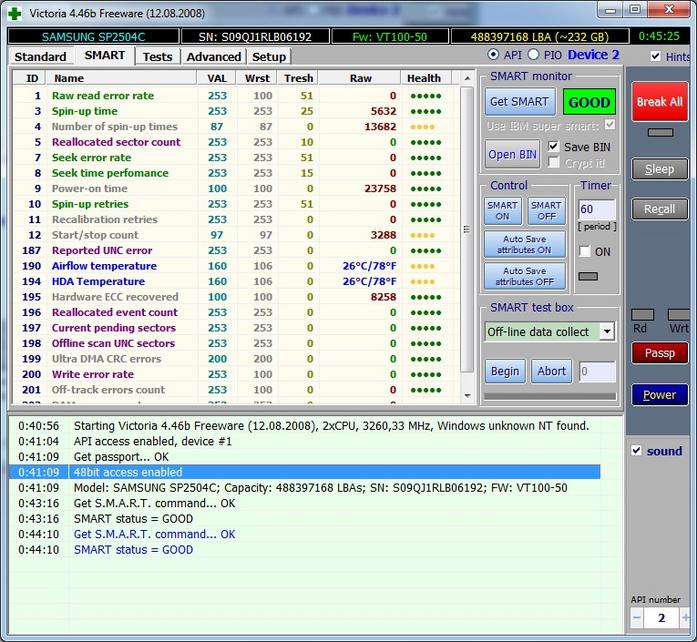The image size is (697, 642).
Task: Open the Standard tab
Action: (x=40, y=57)
